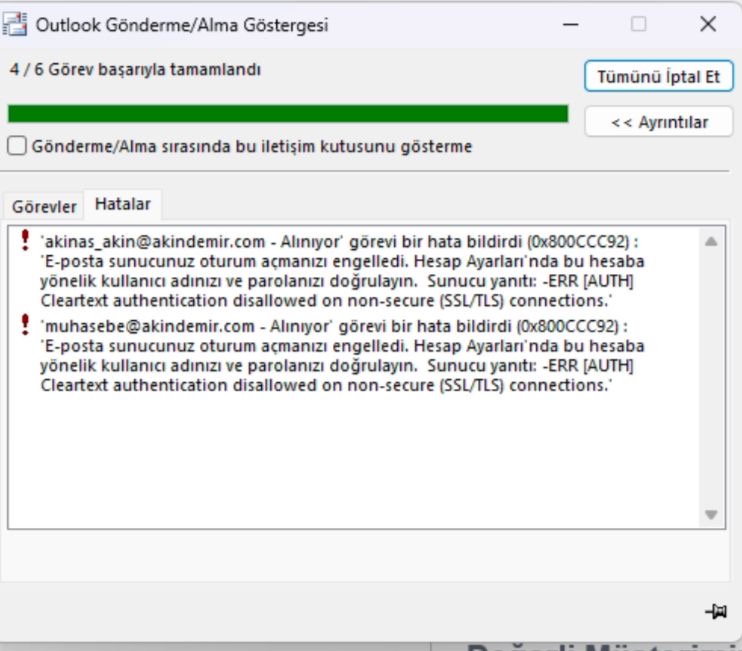Click the red error icon for akinas_akin@akindemir.com
Screen dimensions: 742x651
[x=25, y=240]
